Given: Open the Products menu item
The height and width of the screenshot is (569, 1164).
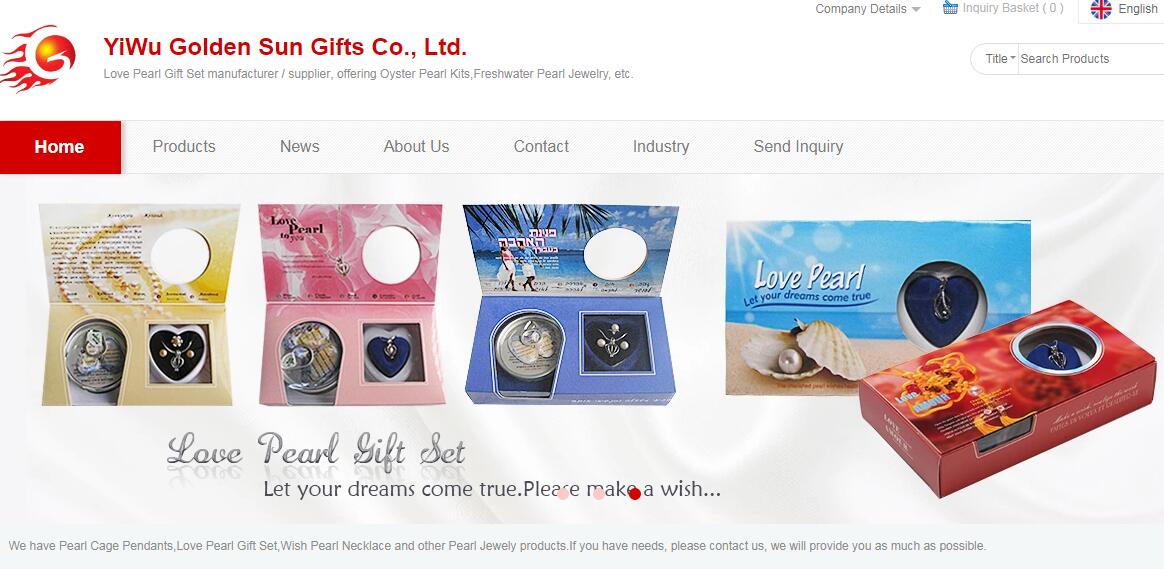Looking at the screenshot, I should (184, 146).
